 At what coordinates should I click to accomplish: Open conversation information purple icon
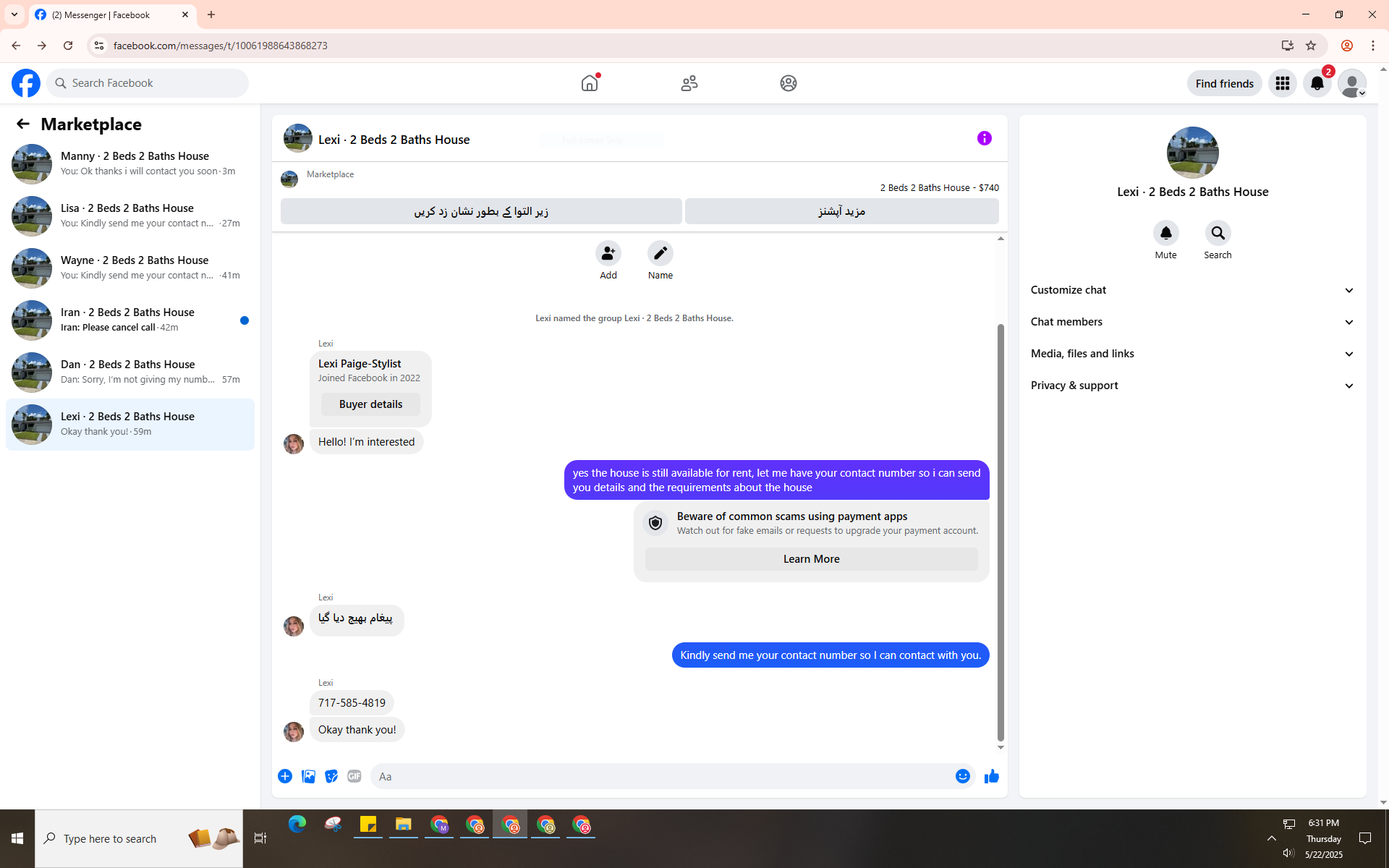click(x=985, y=138)
